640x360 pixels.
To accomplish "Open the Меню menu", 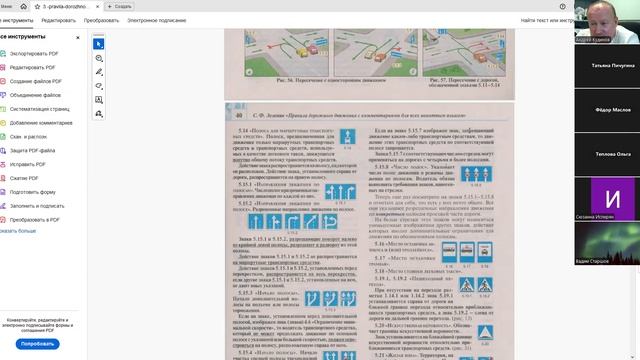I will (6, 7).
